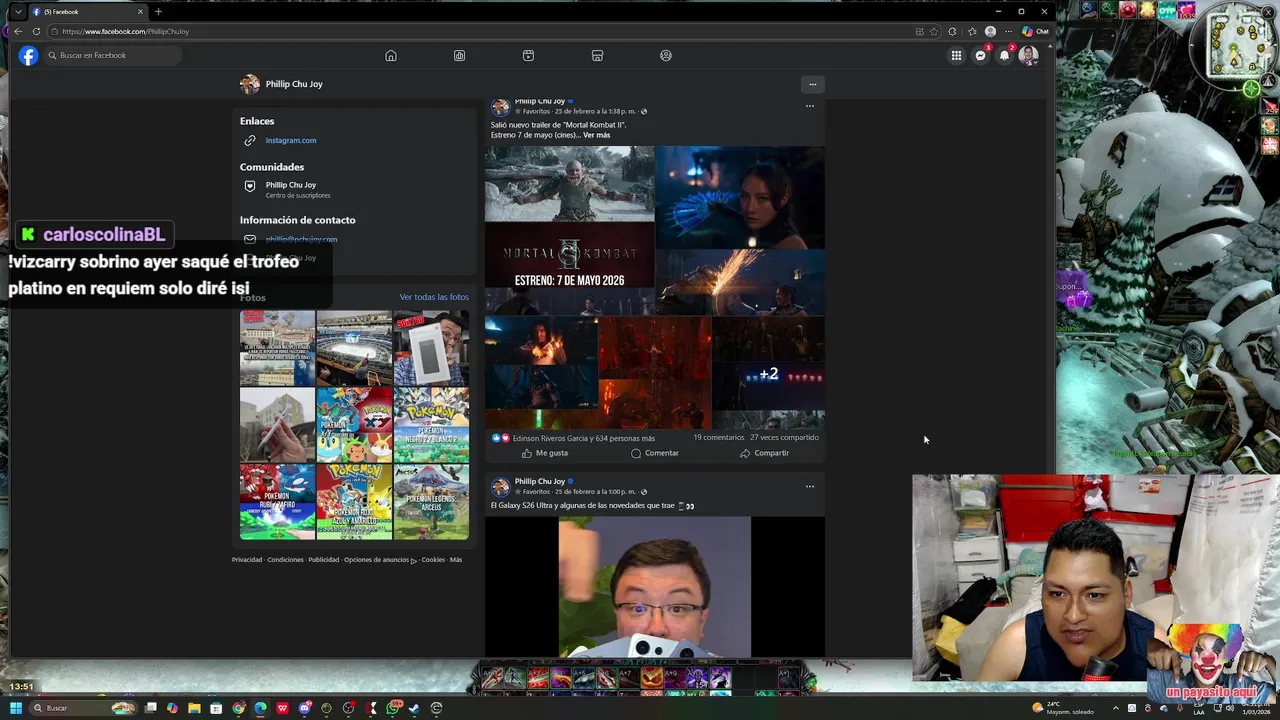Open the browser Chat copilot button
The width and height of the screenshot is (1280, 720).
pyautogui.click(x=1035, y=31)
